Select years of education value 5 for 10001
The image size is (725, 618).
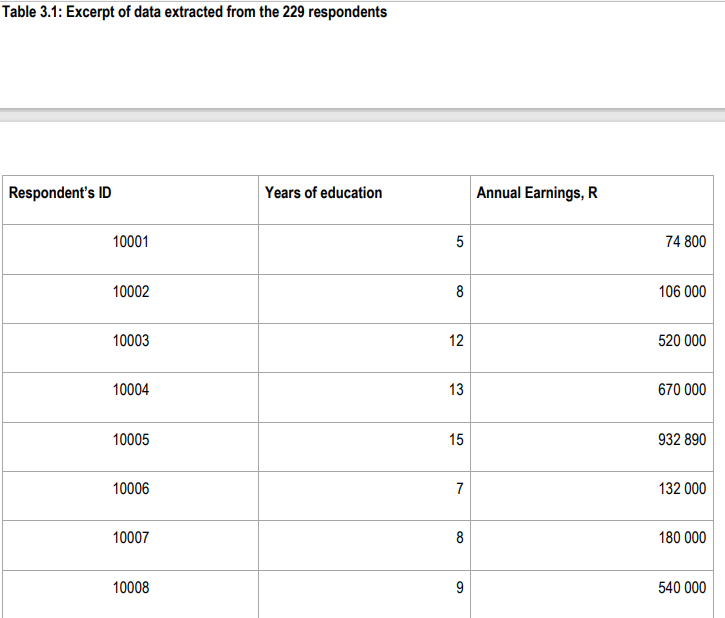[x=460, y=242]
